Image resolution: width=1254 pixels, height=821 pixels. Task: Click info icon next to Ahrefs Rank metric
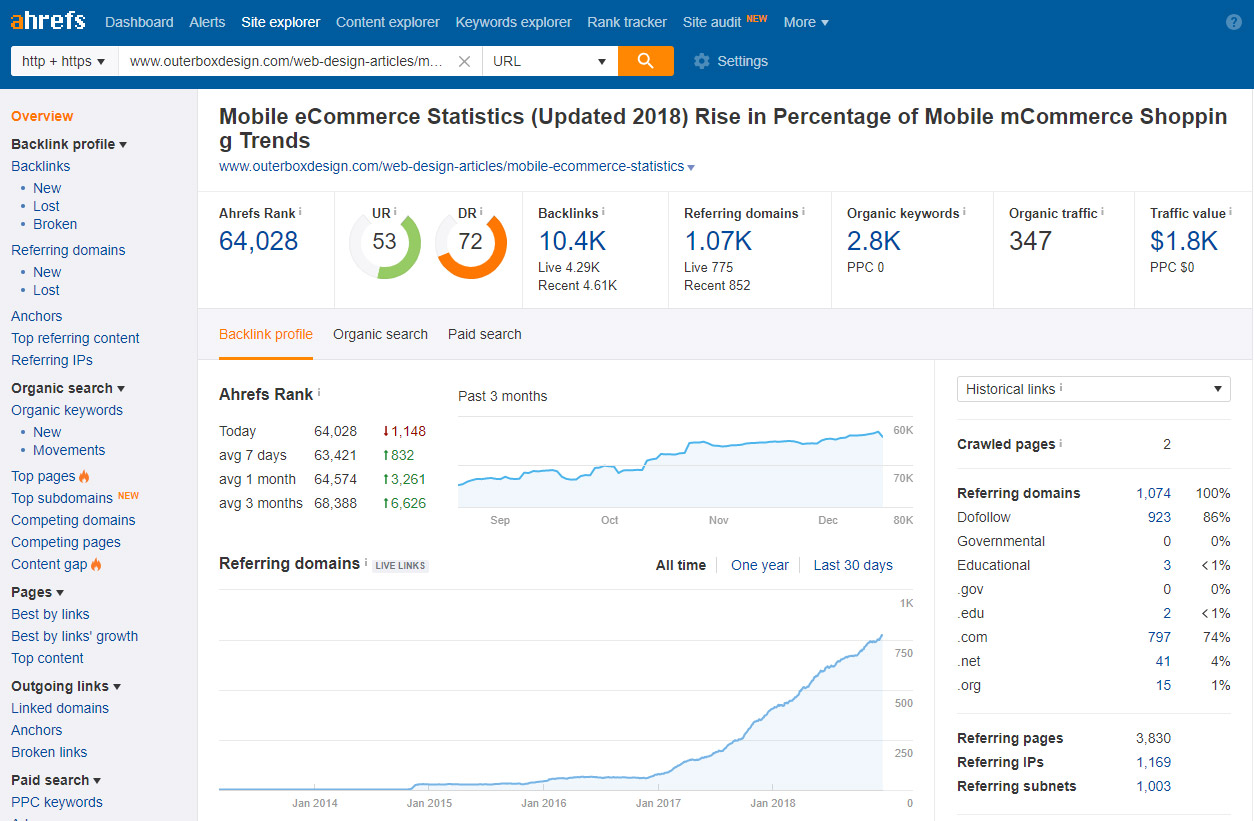pos(300,212)
